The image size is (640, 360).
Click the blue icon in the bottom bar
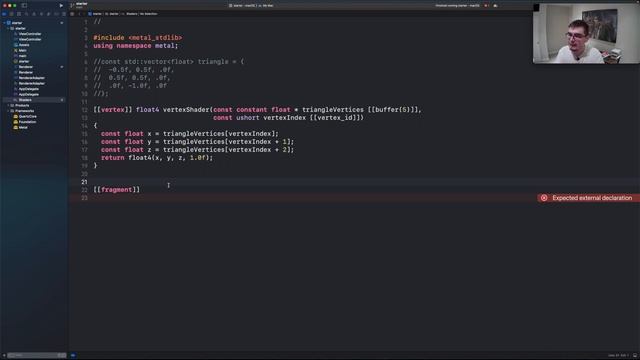point(73,356)
